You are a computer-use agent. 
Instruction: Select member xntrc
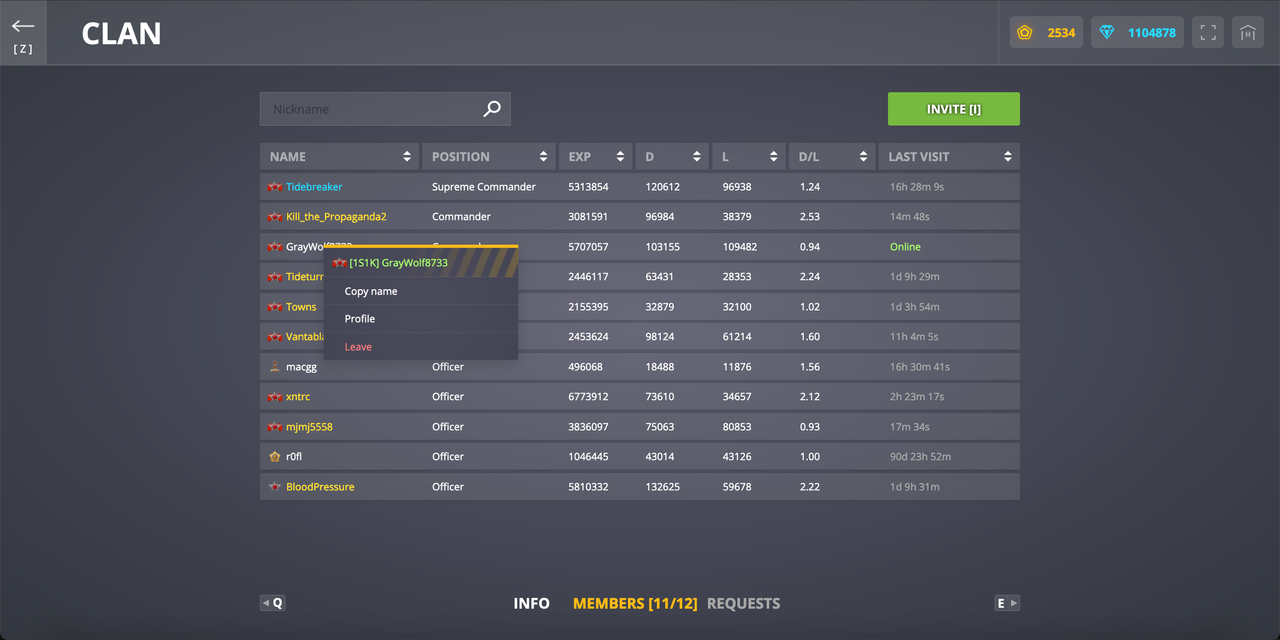[298, 397]
